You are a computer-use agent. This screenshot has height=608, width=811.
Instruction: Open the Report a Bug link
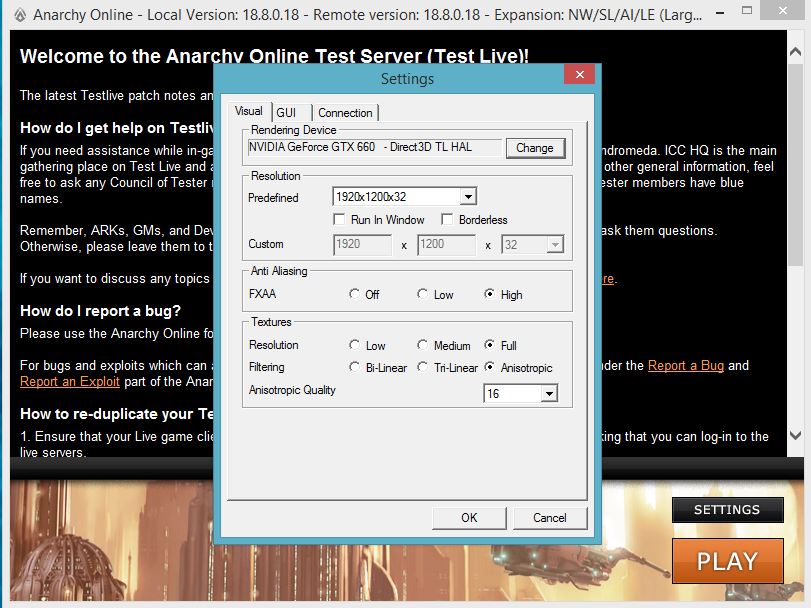point(685,366)
